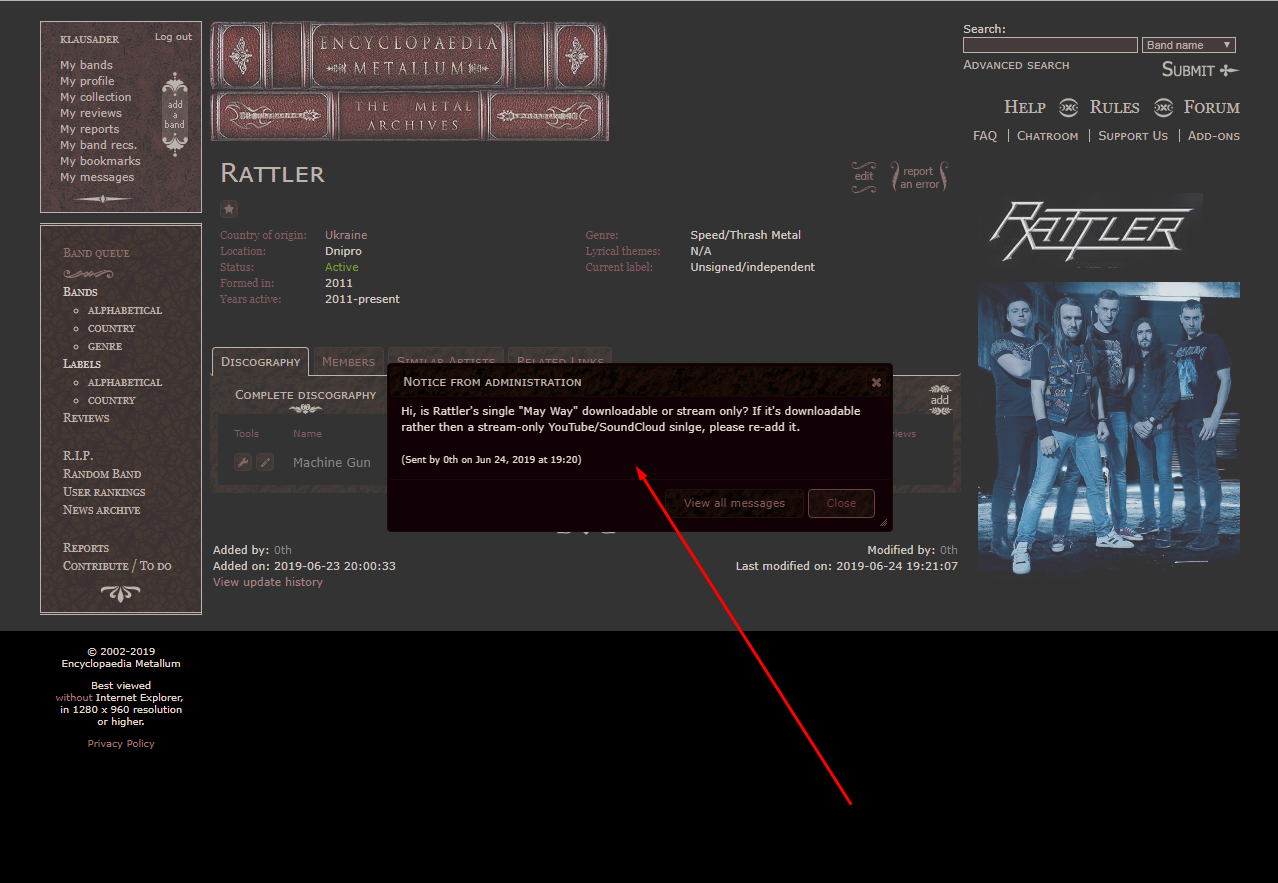This screenshot has width=1278, height=883.
Task: Click the Added by 0th user link
Action: [x=283, y=550]
